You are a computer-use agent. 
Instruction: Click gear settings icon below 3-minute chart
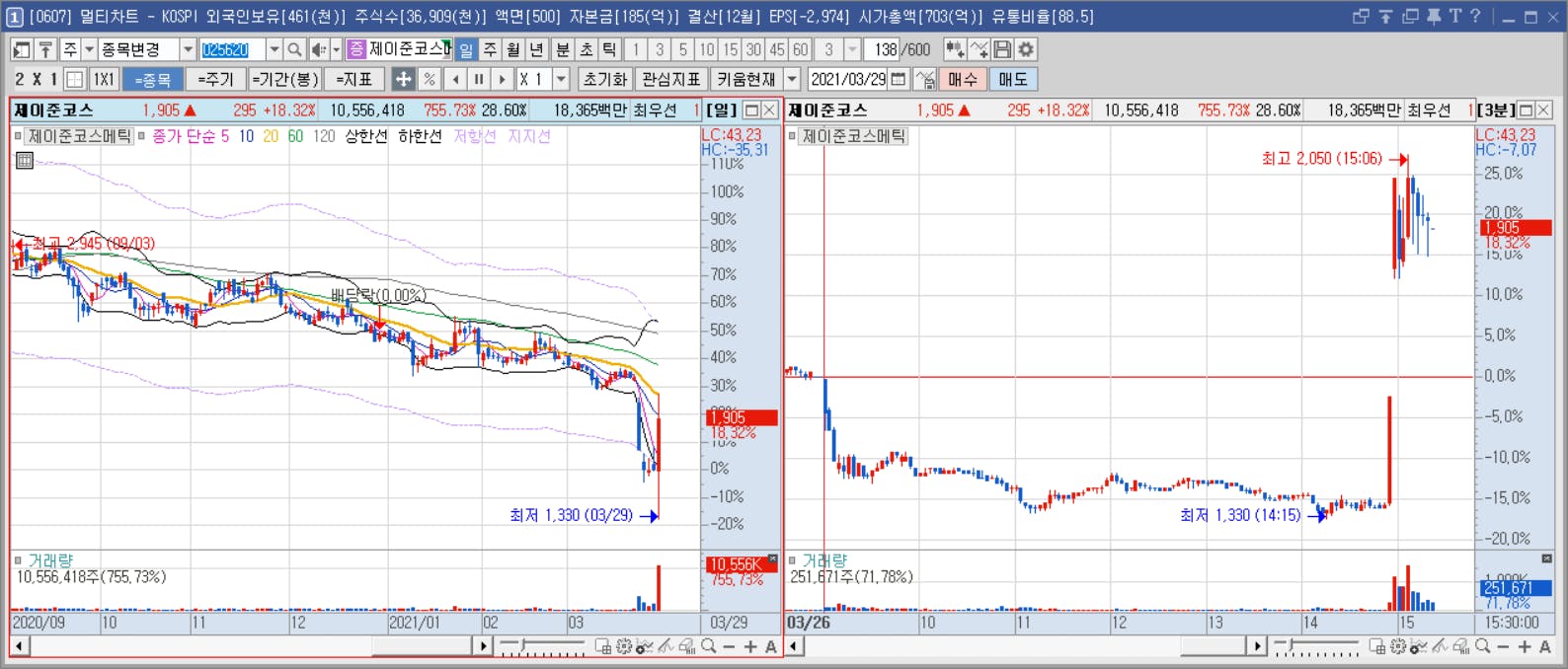point(1398,646)
